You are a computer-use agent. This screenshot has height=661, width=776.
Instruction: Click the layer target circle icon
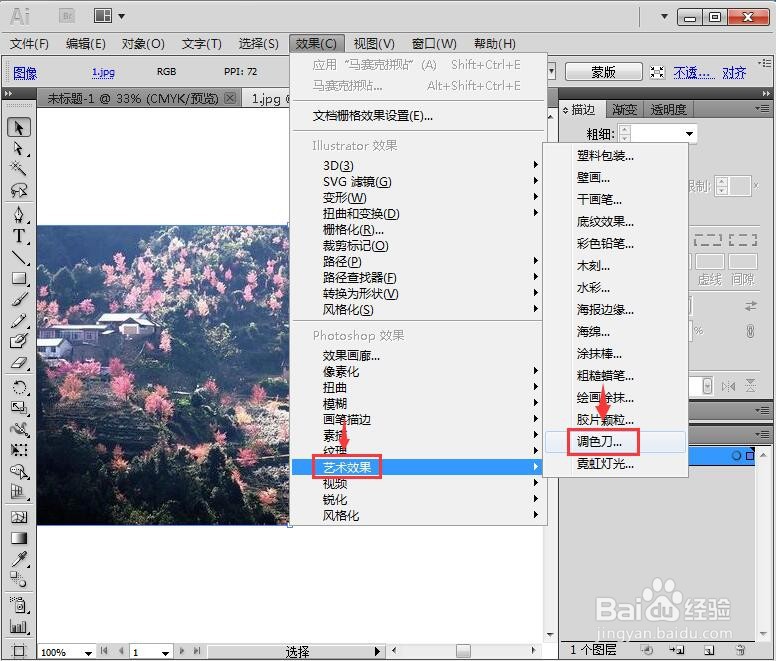point(736,456)
